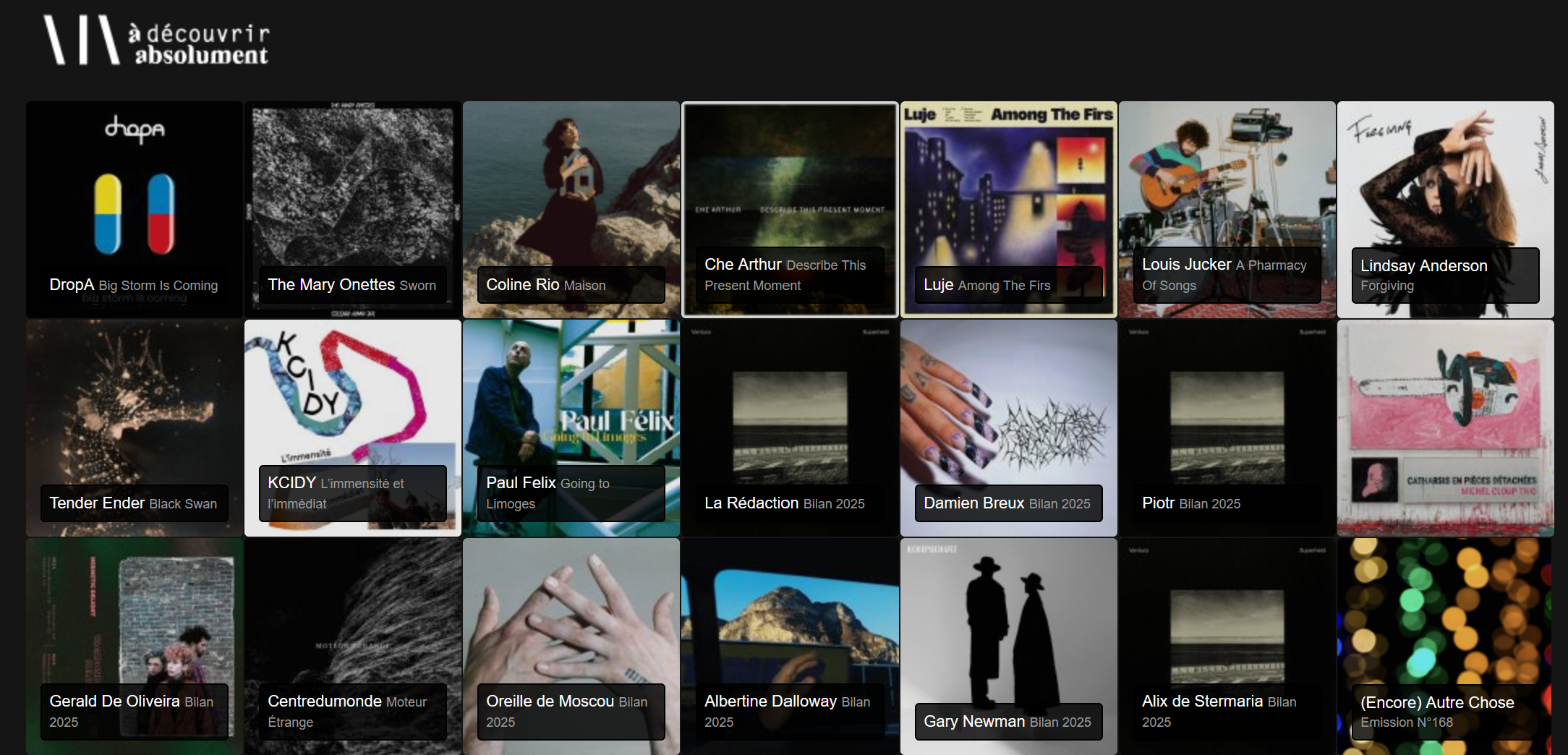Open Paul Felix Going to Limoges

coord(571,427)
